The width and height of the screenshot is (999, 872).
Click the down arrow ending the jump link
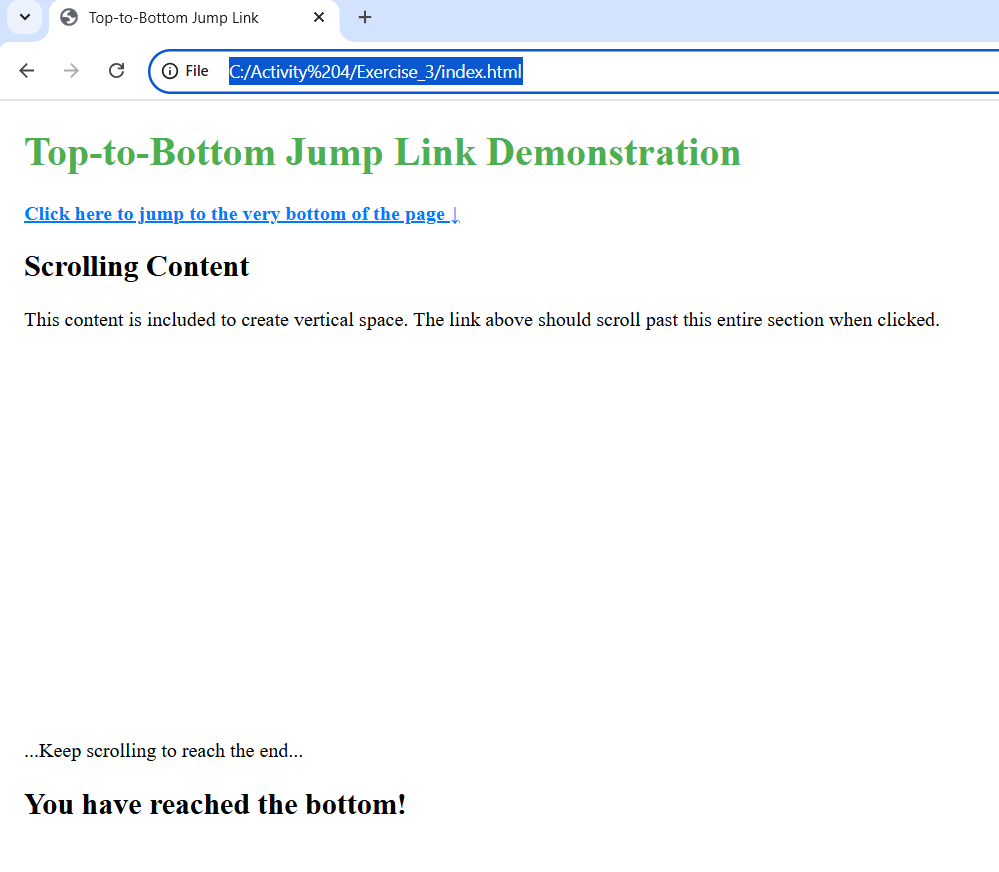[455, 214]
